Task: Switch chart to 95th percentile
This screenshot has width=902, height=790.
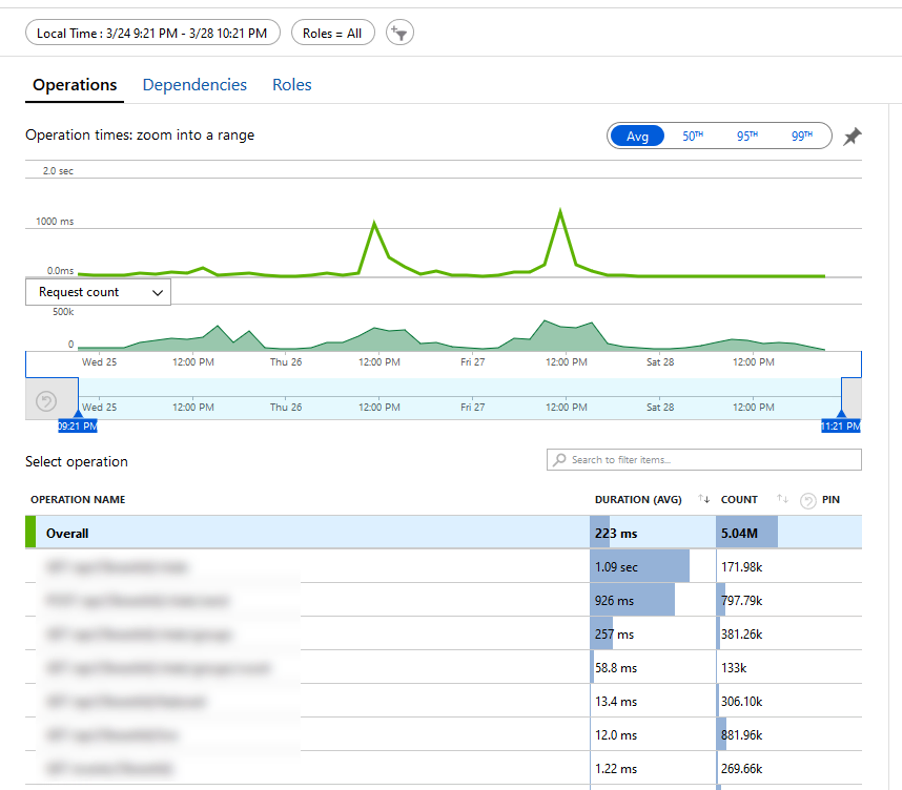Action: [x=747, y=137]
